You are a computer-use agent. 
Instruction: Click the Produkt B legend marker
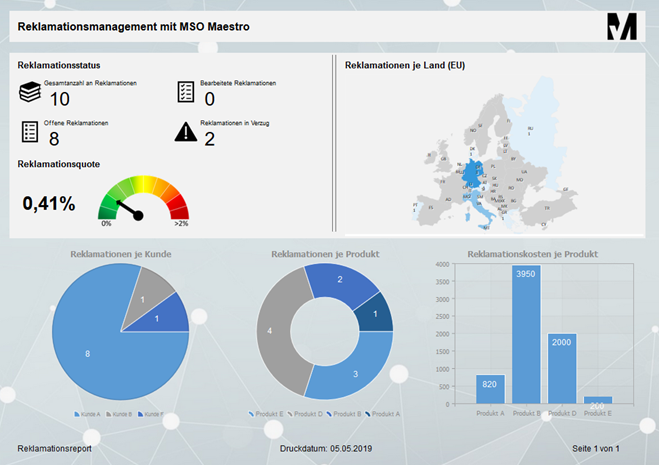pos(329,414)
